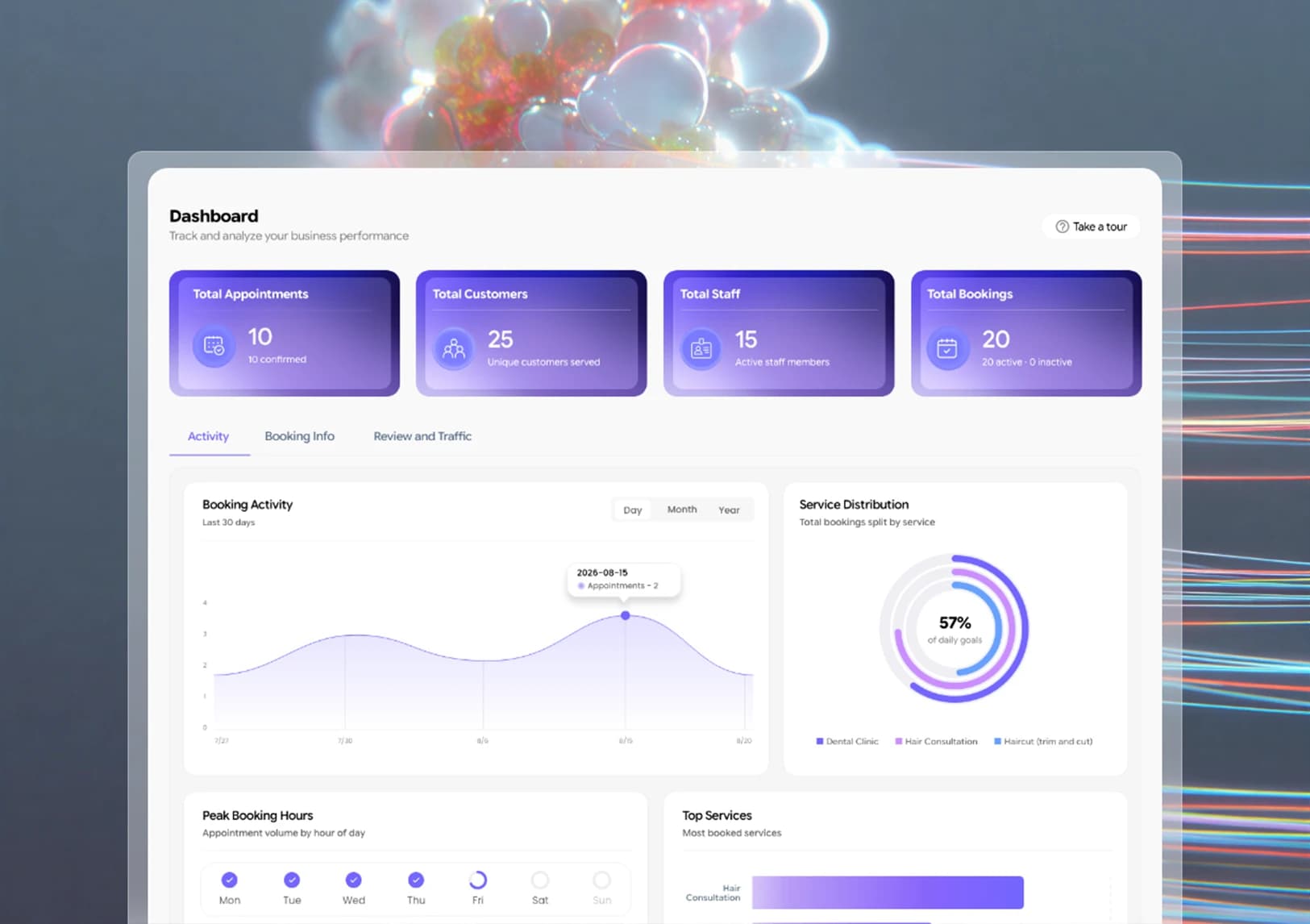The image size is (1310, 924).
Task: Toggle the Wed day checkmark
Action: tap(353, 880)
